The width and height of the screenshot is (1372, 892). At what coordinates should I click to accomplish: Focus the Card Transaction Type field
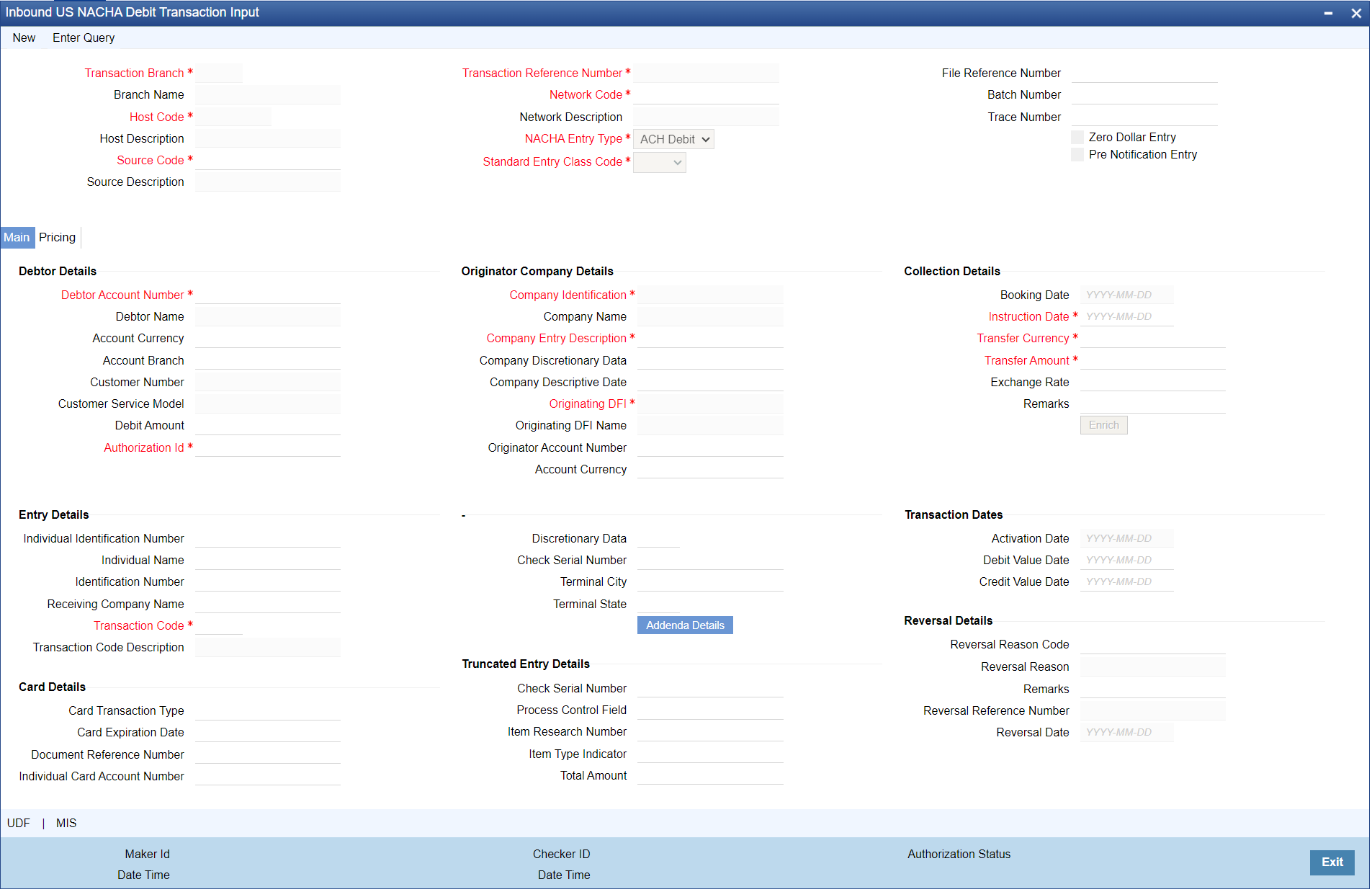coord(267,710)
